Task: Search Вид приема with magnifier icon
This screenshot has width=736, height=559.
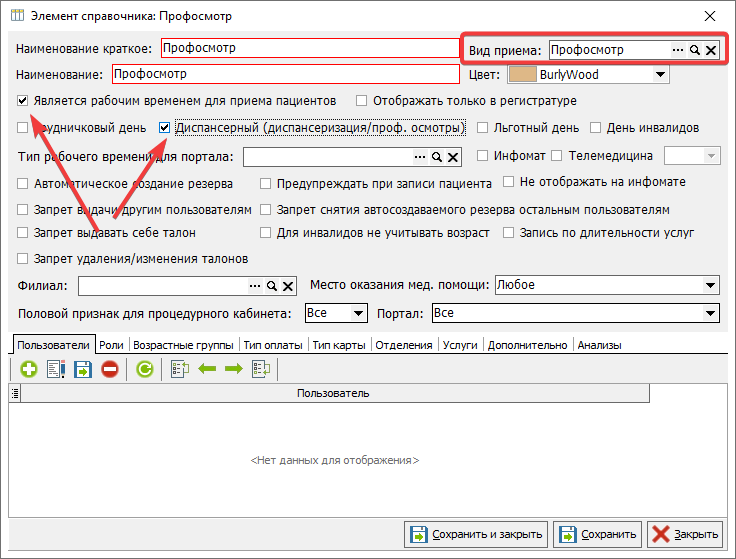Action: coord(695,50)
